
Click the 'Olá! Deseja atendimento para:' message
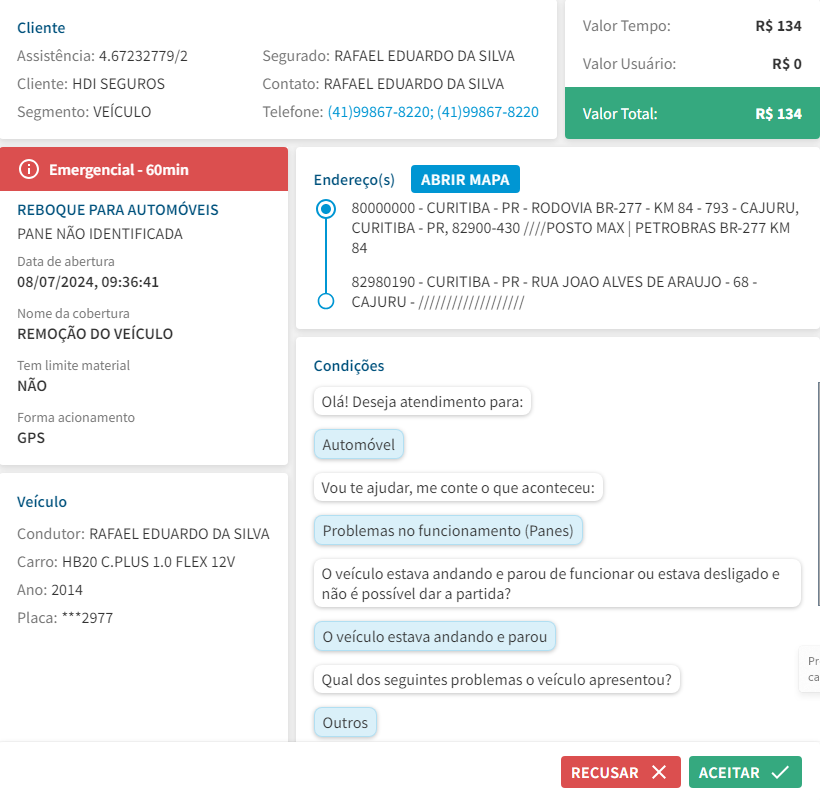click(x=422, y=402)
